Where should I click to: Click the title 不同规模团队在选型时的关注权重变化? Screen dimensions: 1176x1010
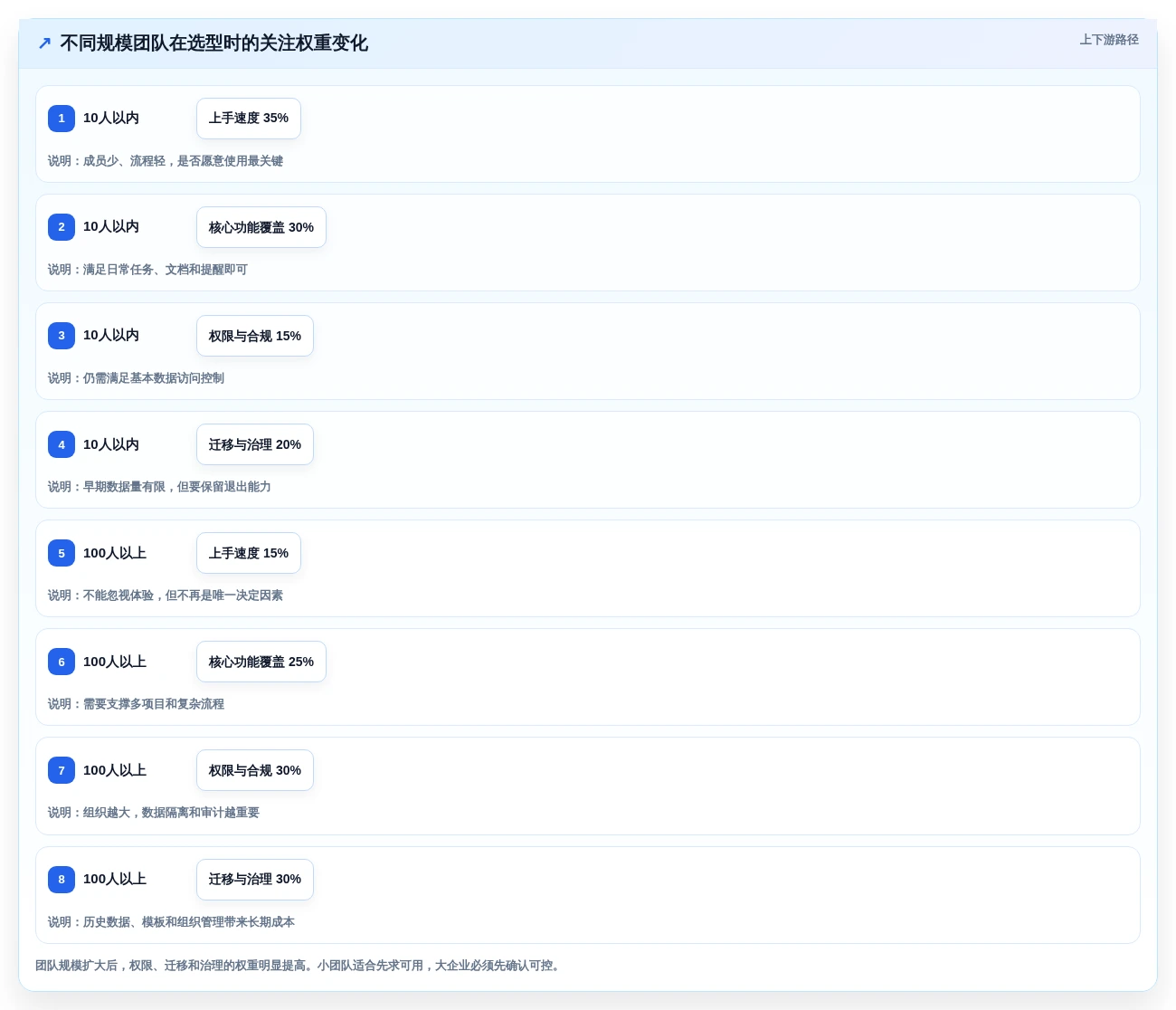(213, 43)
